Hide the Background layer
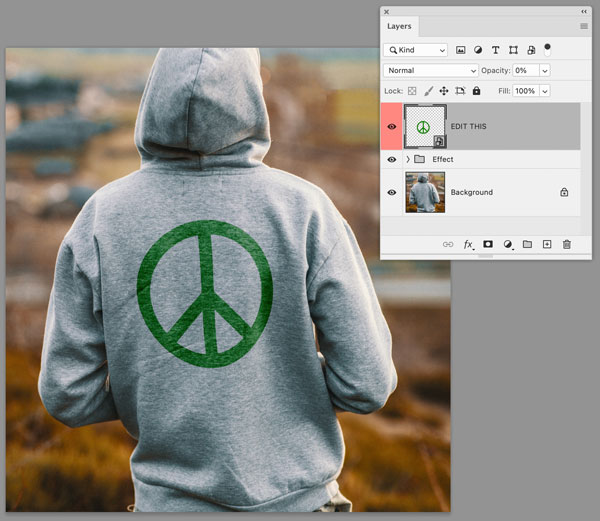 391,192
